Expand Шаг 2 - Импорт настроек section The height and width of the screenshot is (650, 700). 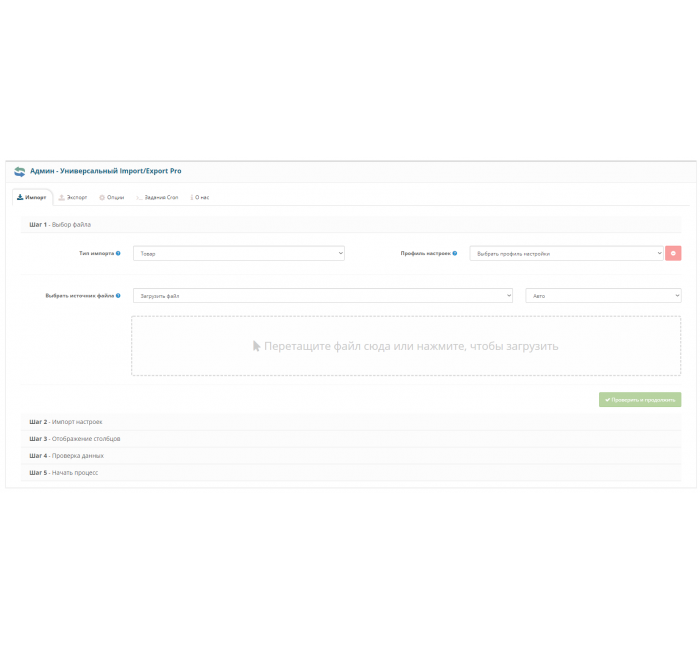click(x=351, y=422)
